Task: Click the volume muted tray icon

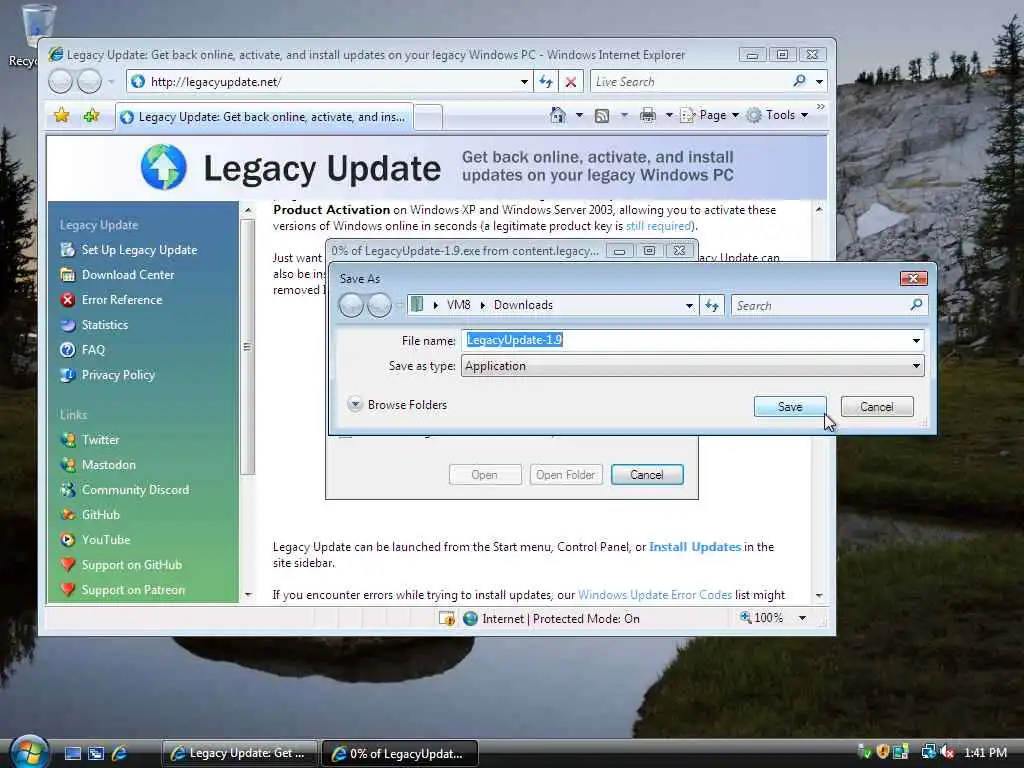Action: point(948,752)
